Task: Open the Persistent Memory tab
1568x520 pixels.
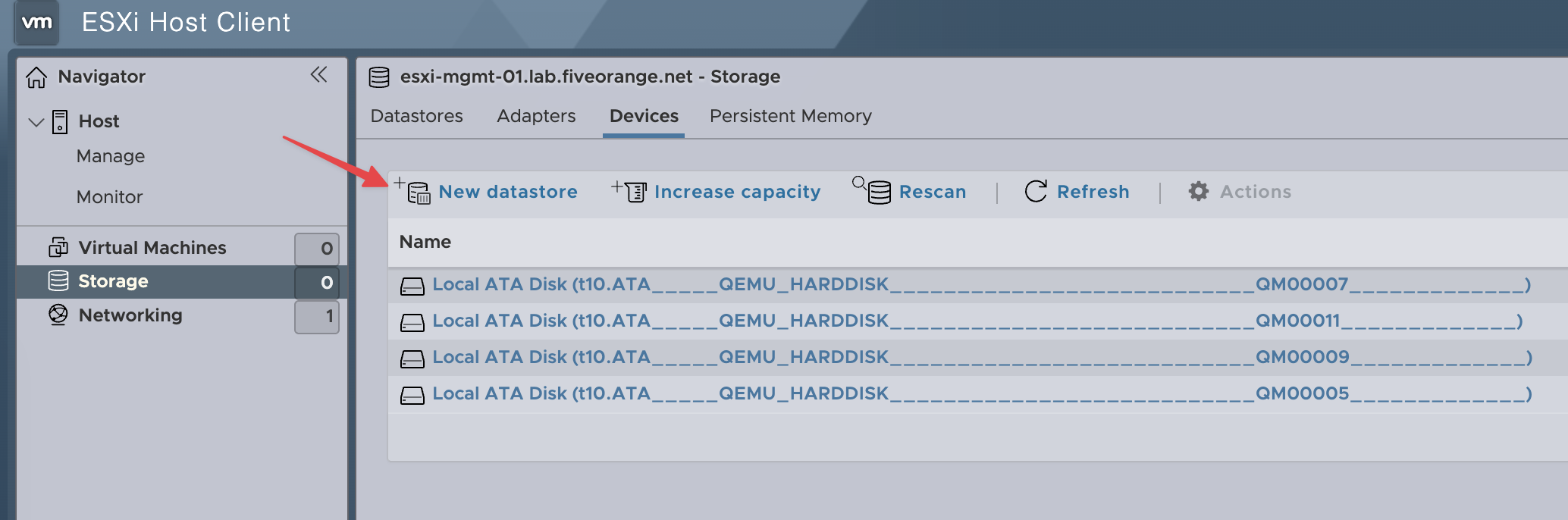Action: click(x=790, y=116)
